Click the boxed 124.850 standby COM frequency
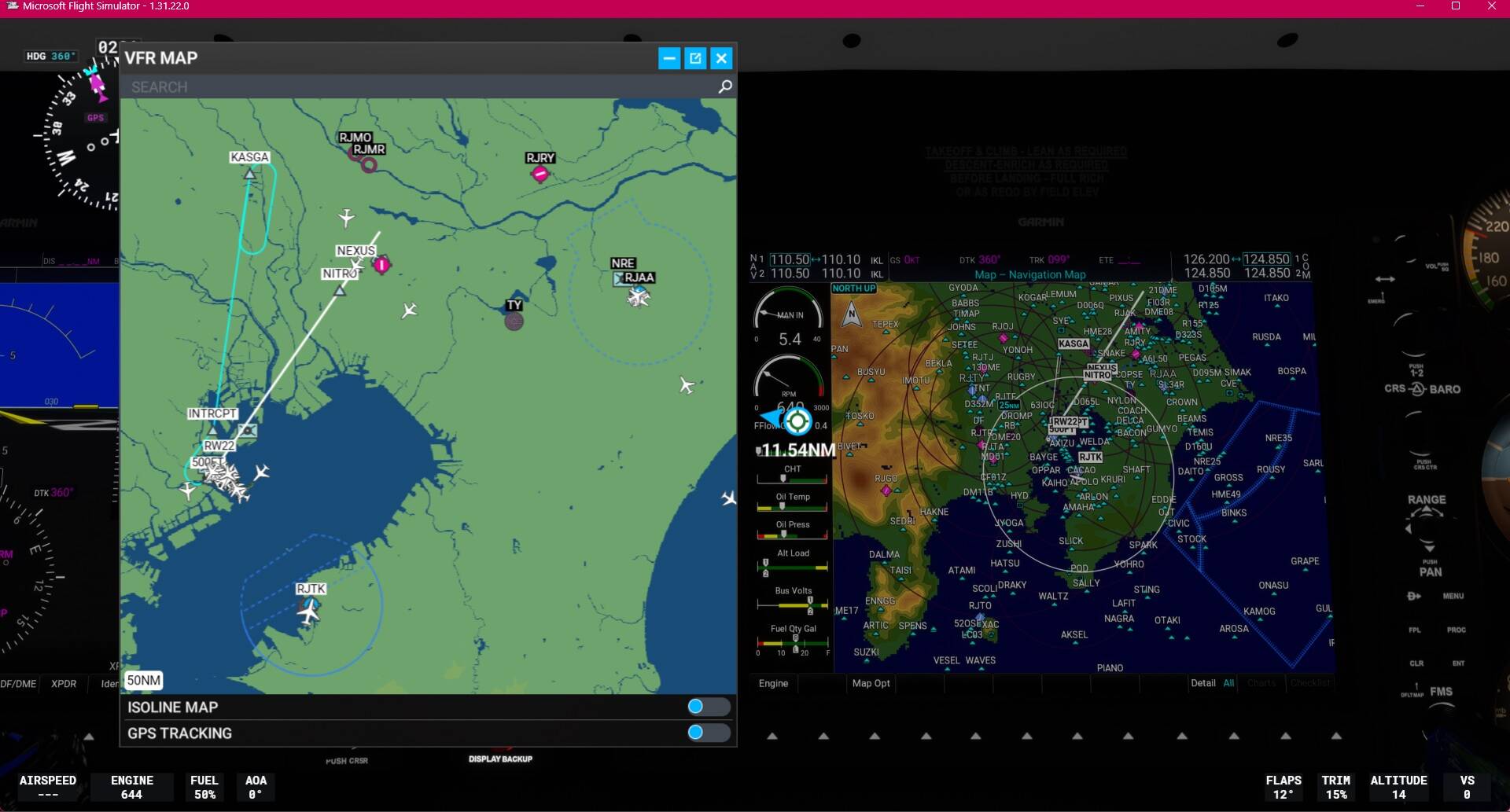The image size is (1510, 812). [x=1266, y=259]
